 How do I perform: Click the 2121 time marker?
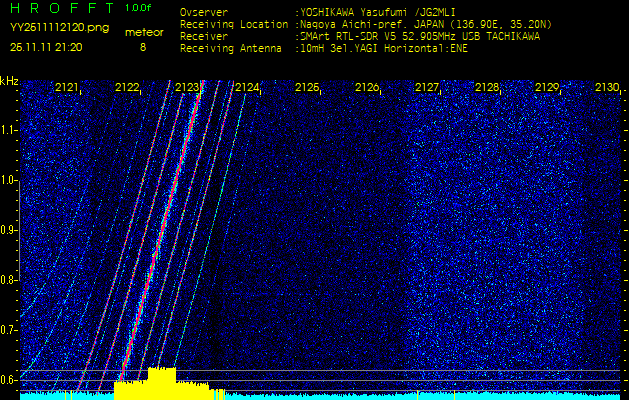point(67,88)
